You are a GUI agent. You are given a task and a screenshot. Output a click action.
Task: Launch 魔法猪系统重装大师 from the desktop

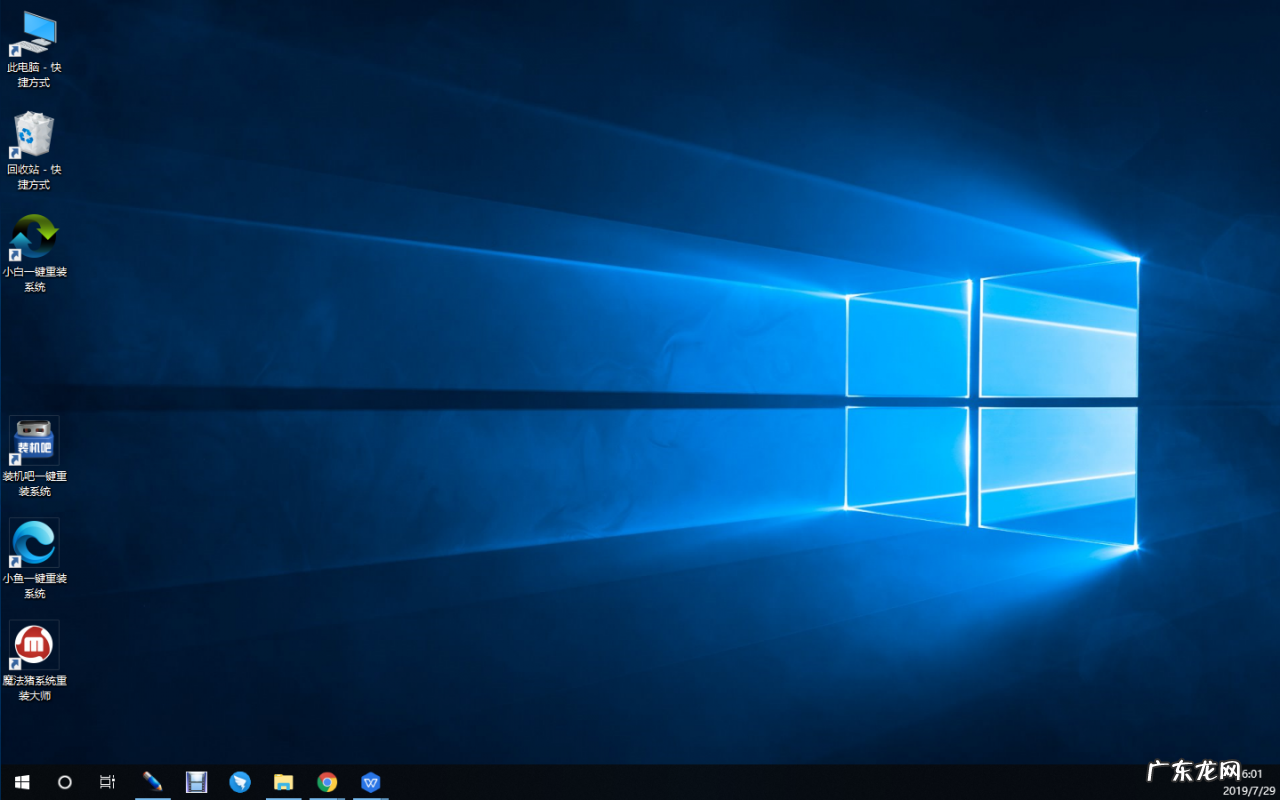tap(33, 645)
